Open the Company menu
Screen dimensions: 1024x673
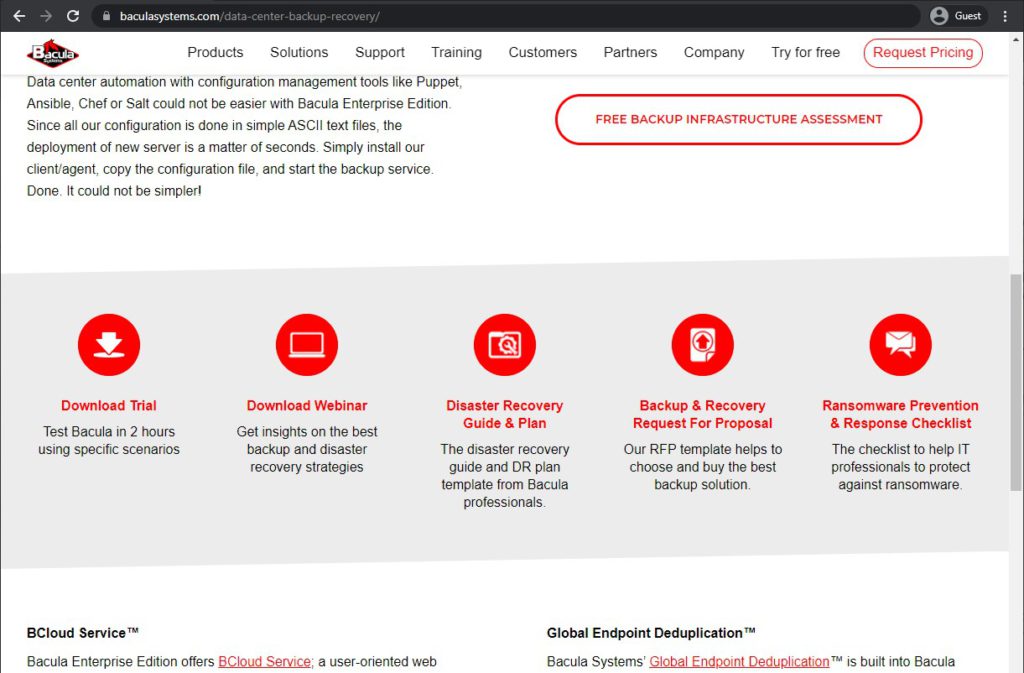714,52
